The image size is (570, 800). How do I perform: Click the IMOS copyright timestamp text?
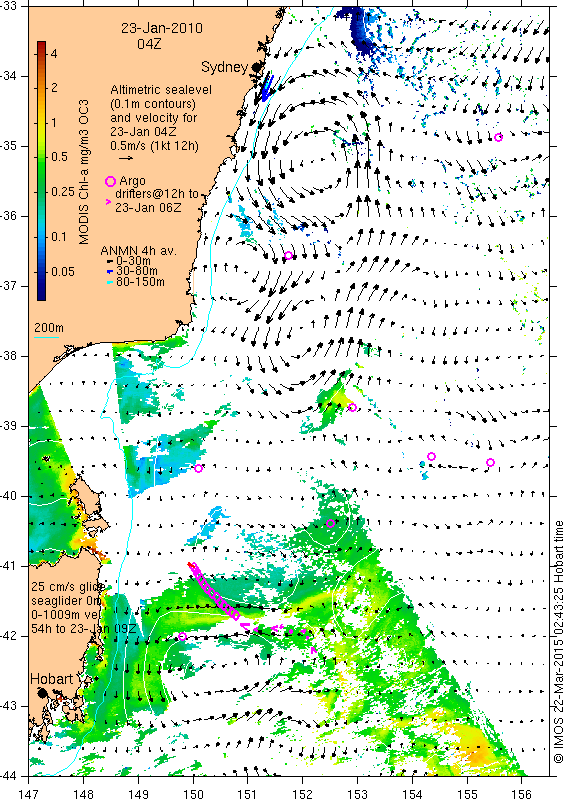pyautogui.click(x=559, y=642)
